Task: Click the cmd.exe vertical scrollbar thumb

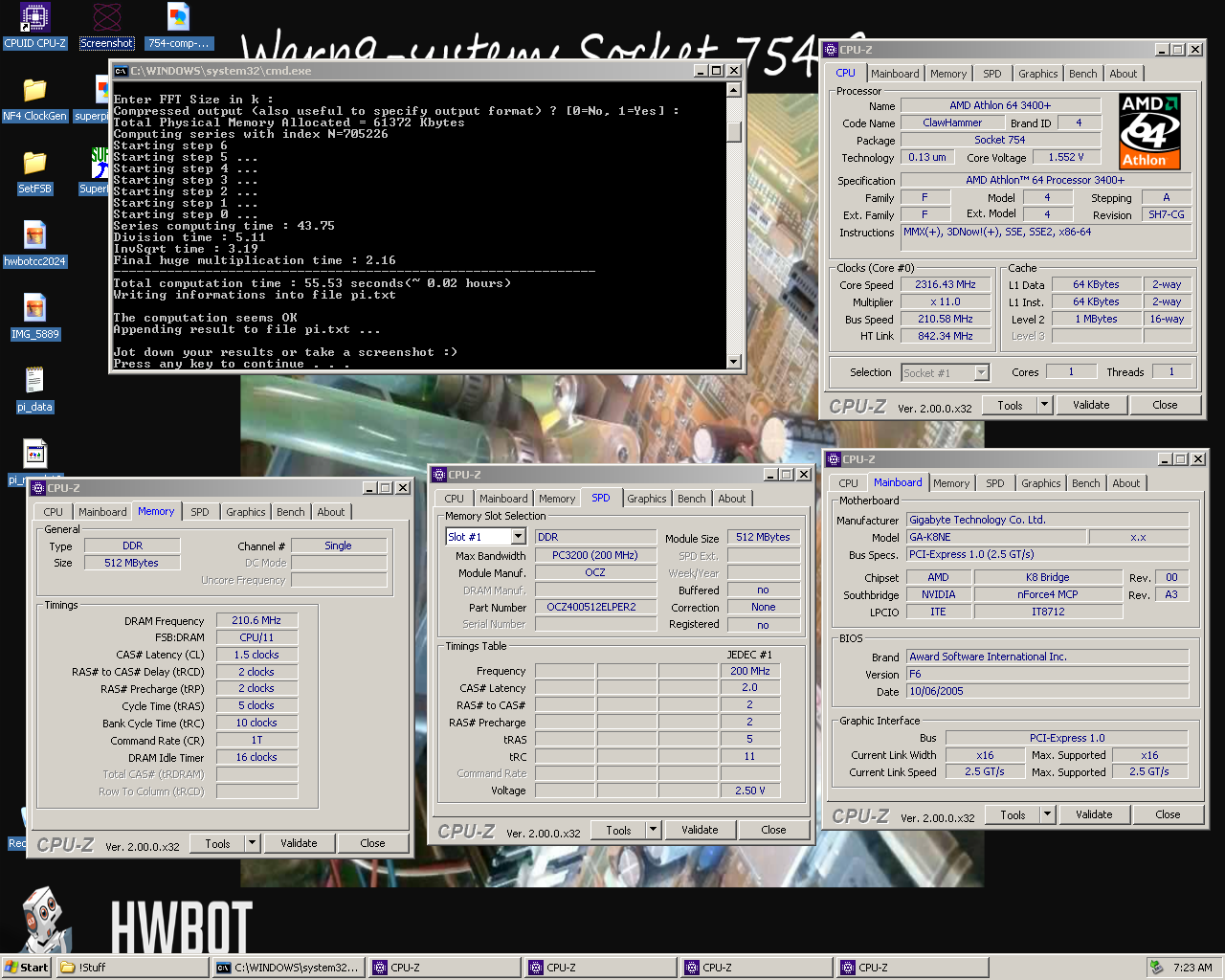Action: point(734,131)
